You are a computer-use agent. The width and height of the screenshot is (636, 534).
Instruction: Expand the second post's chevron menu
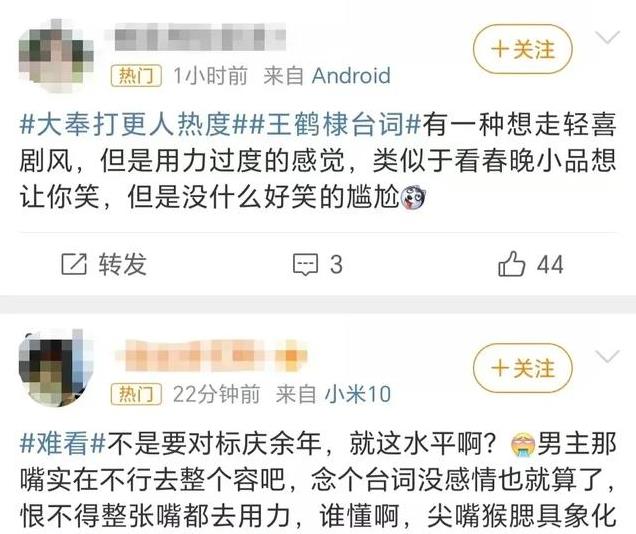[x=607, y=356]
